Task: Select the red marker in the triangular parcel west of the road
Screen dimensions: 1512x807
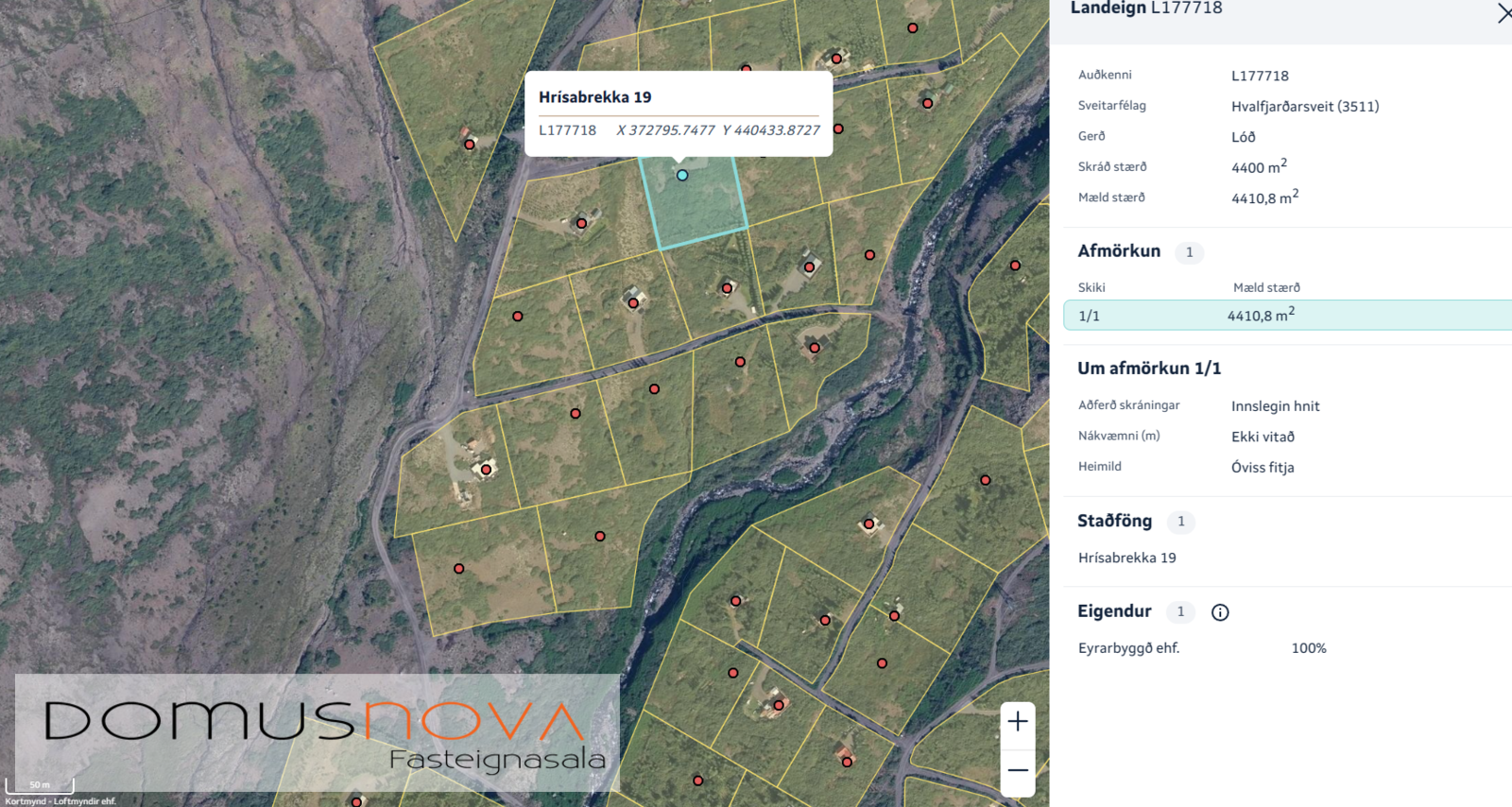Action: [470, 145]
